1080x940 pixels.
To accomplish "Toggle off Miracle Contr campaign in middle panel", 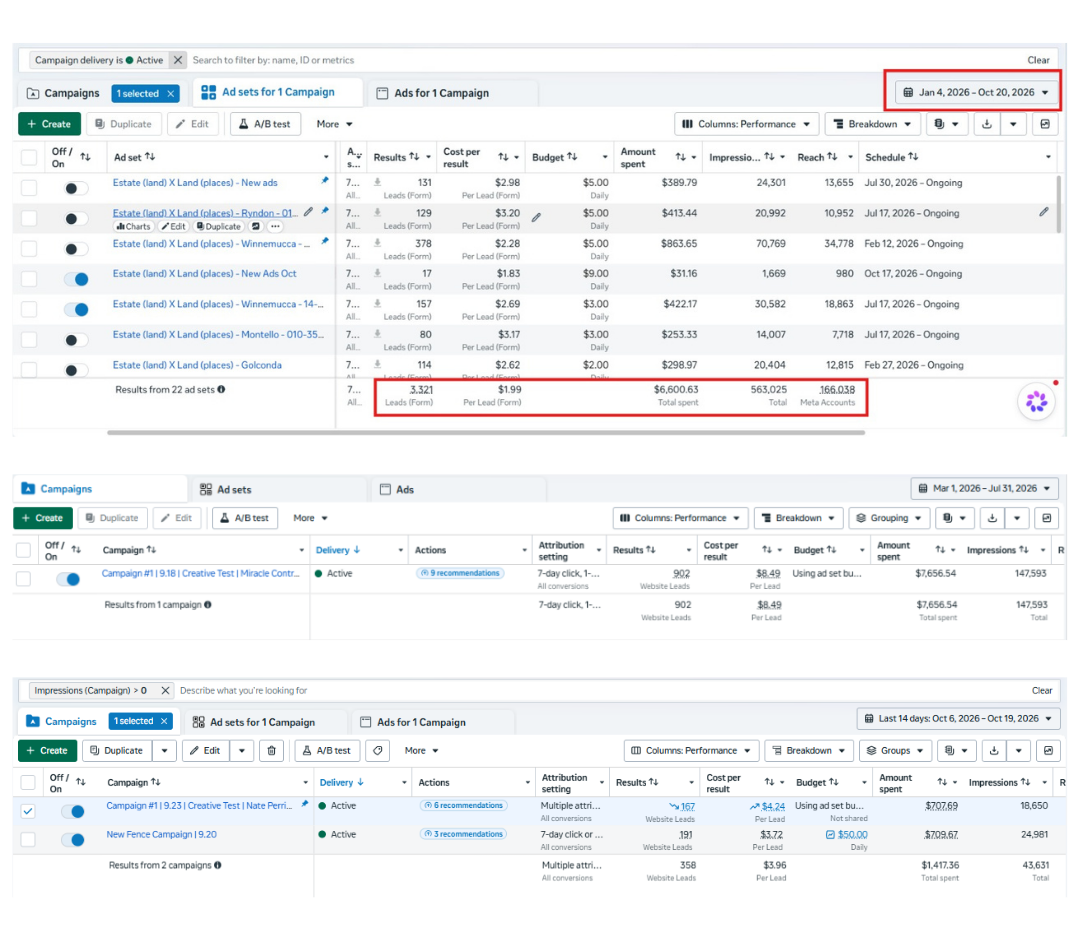I will click(68, 578).
